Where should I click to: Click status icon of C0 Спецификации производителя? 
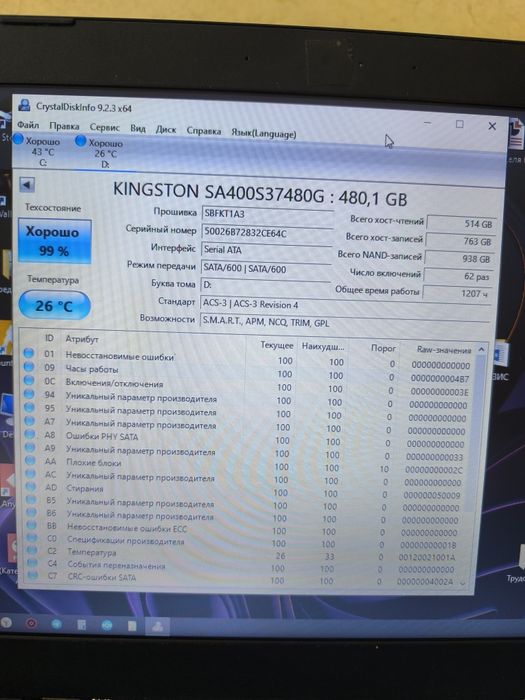click(32, 538)
